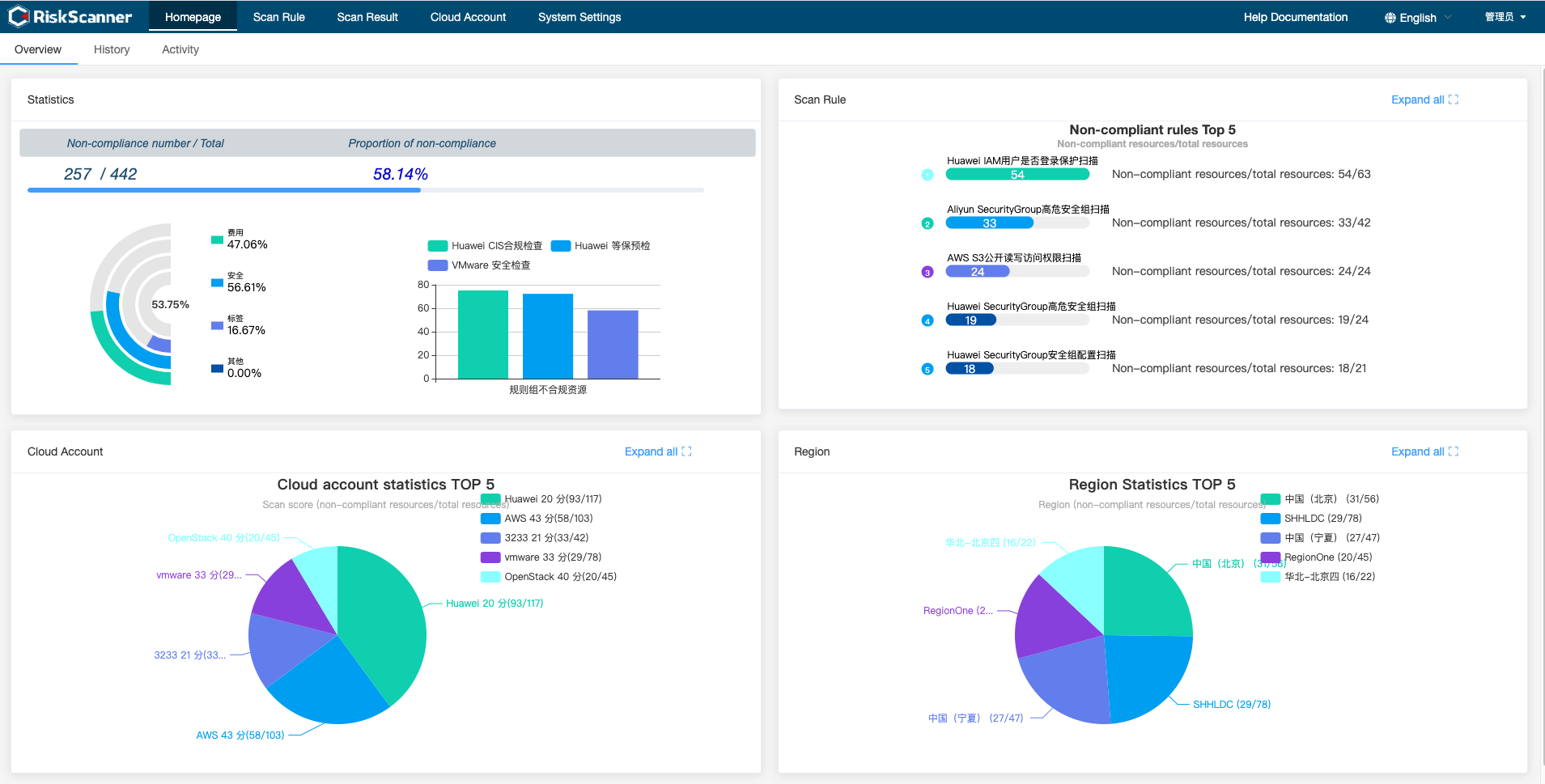Toggle 中国（宁夏）(27/47) region legend item
1545x784 pixels.
click(x=1321, y=538)
